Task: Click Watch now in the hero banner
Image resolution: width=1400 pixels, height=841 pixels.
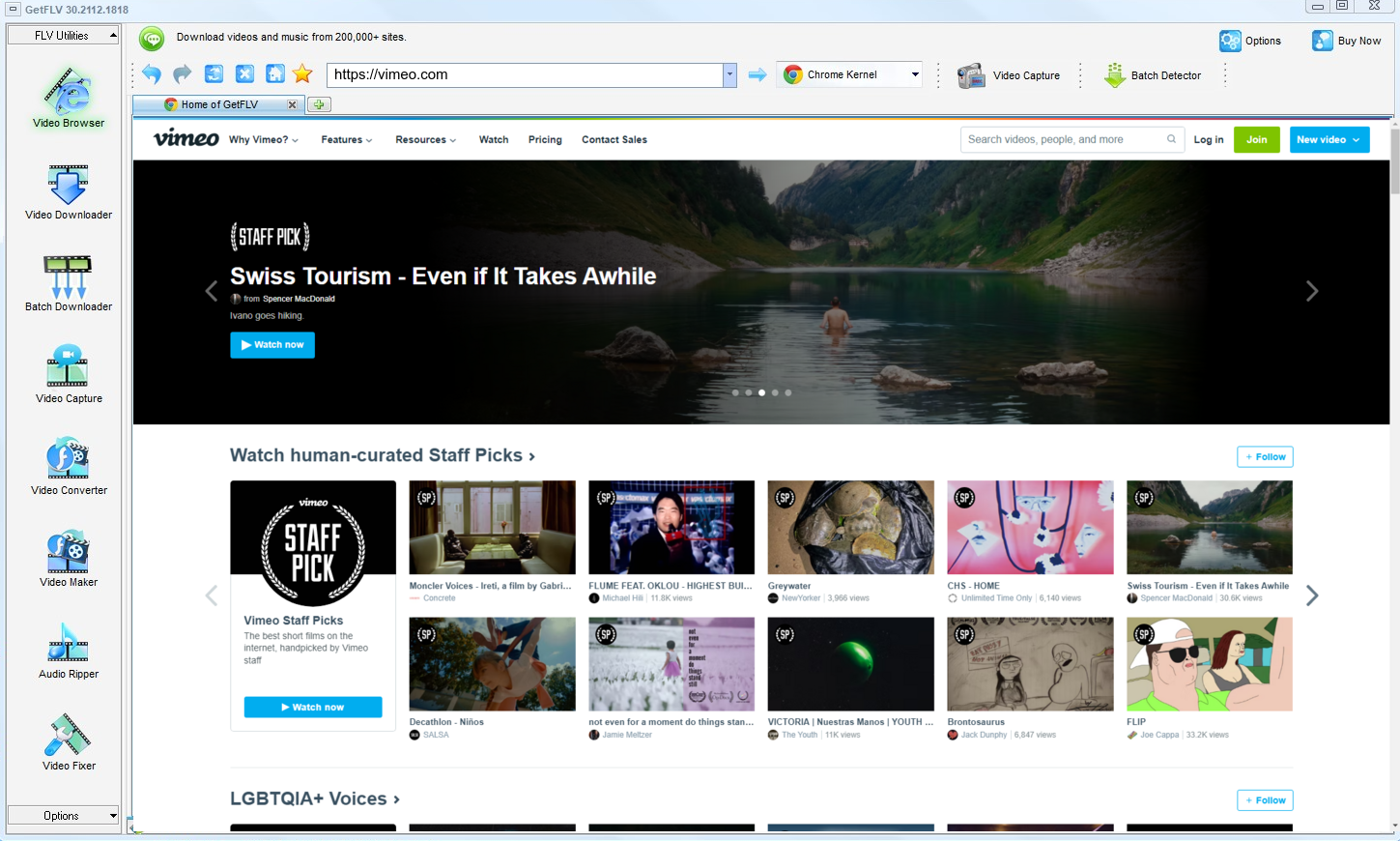Action: (x=272, y=345)
